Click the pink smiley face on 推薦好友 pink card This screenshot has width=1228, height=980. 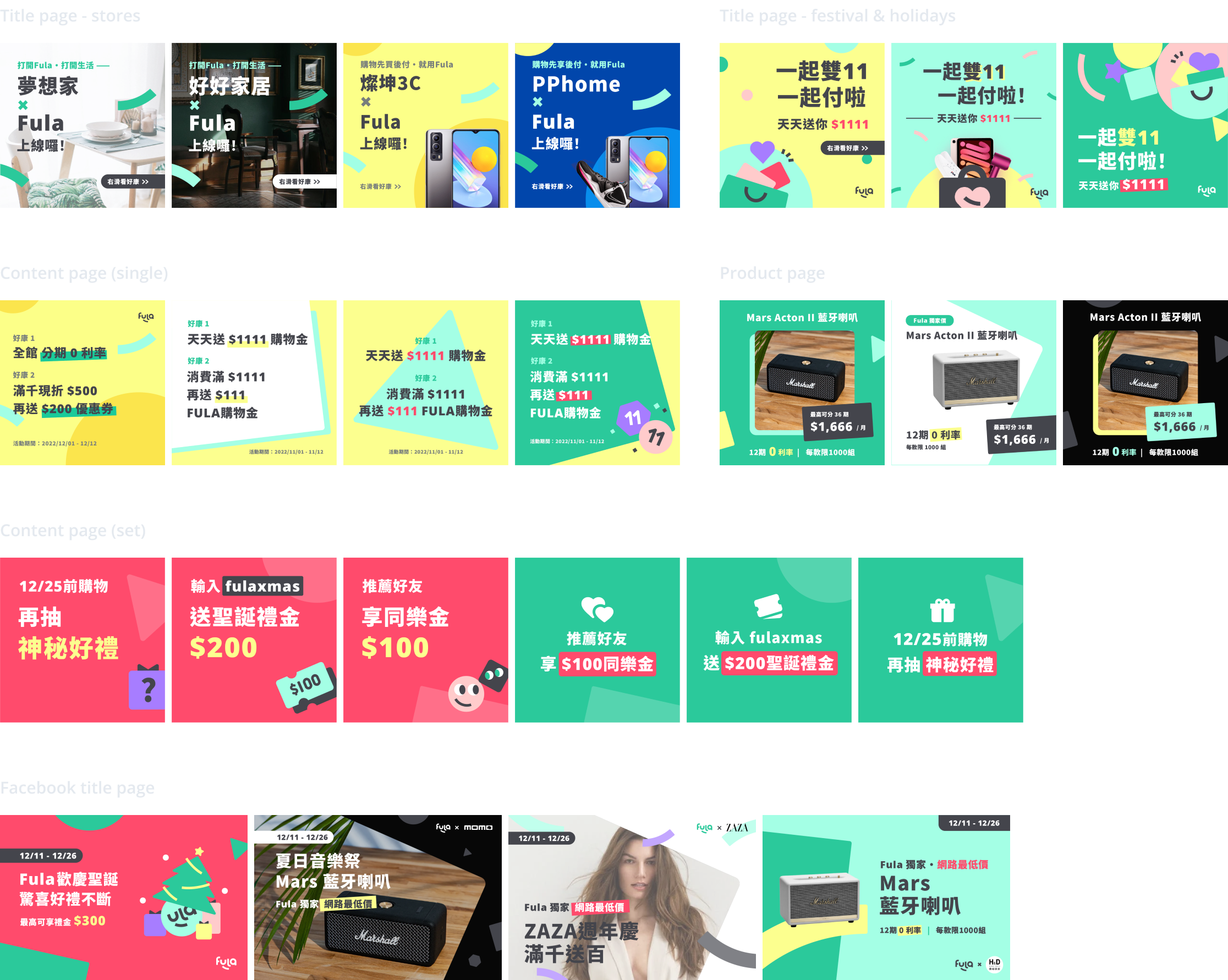[x=465, y=693]
